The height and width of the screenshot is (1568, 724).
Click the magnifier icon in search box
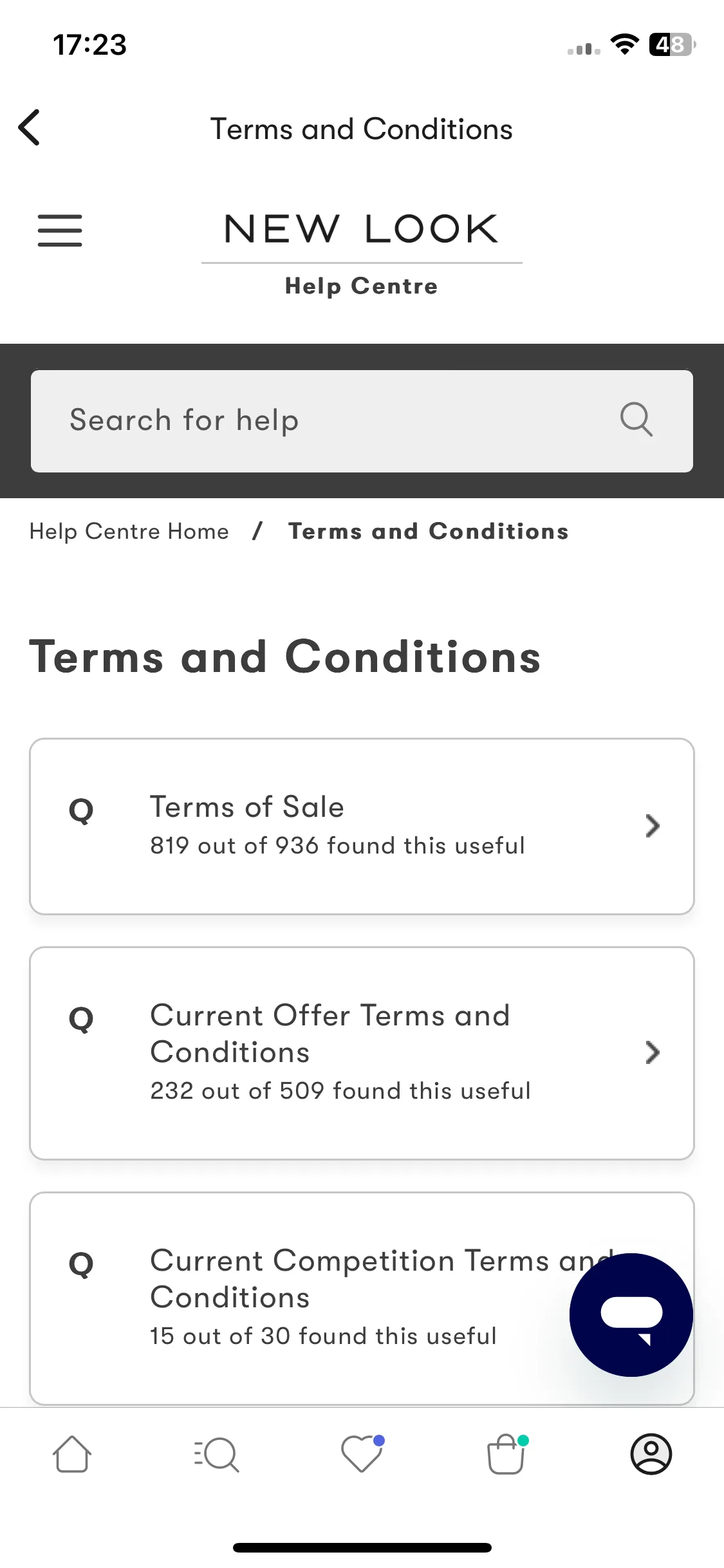click(x=636, y=420)
